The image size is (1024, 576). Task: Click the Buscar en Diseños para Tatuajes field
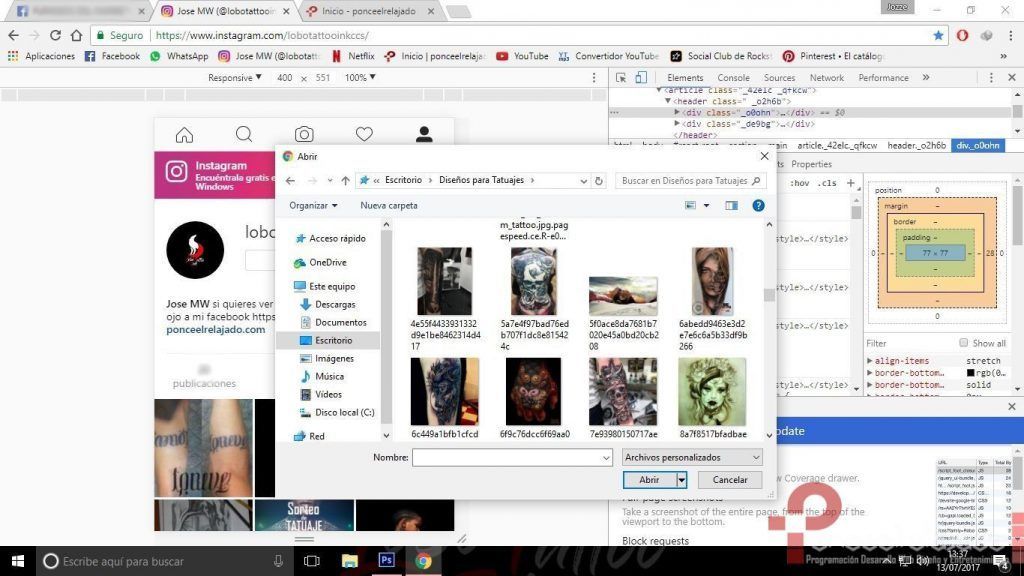(x=691, y=181)
